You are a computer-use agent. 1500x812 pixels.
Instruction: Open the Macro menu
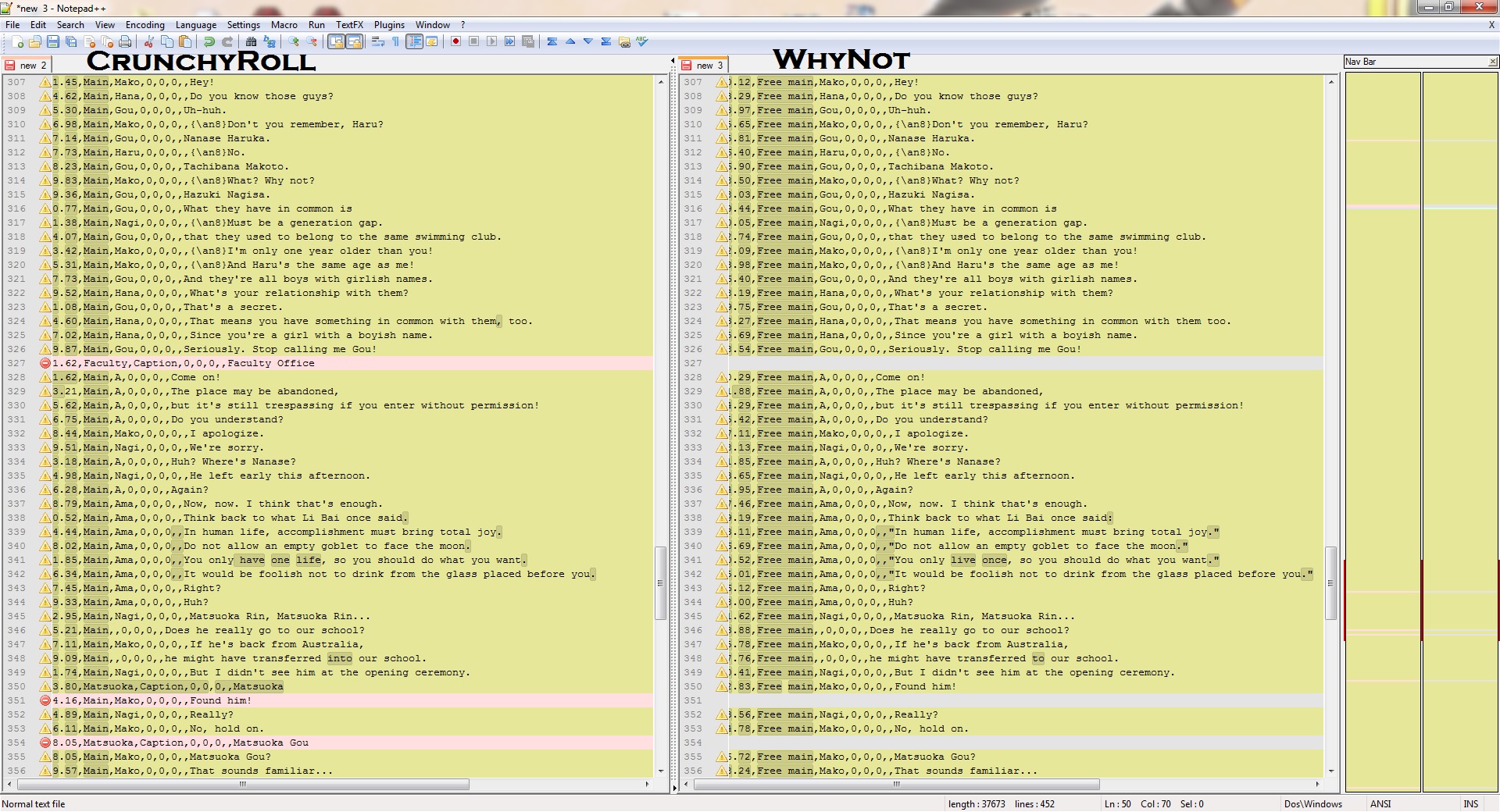click(x=284, y=25)
